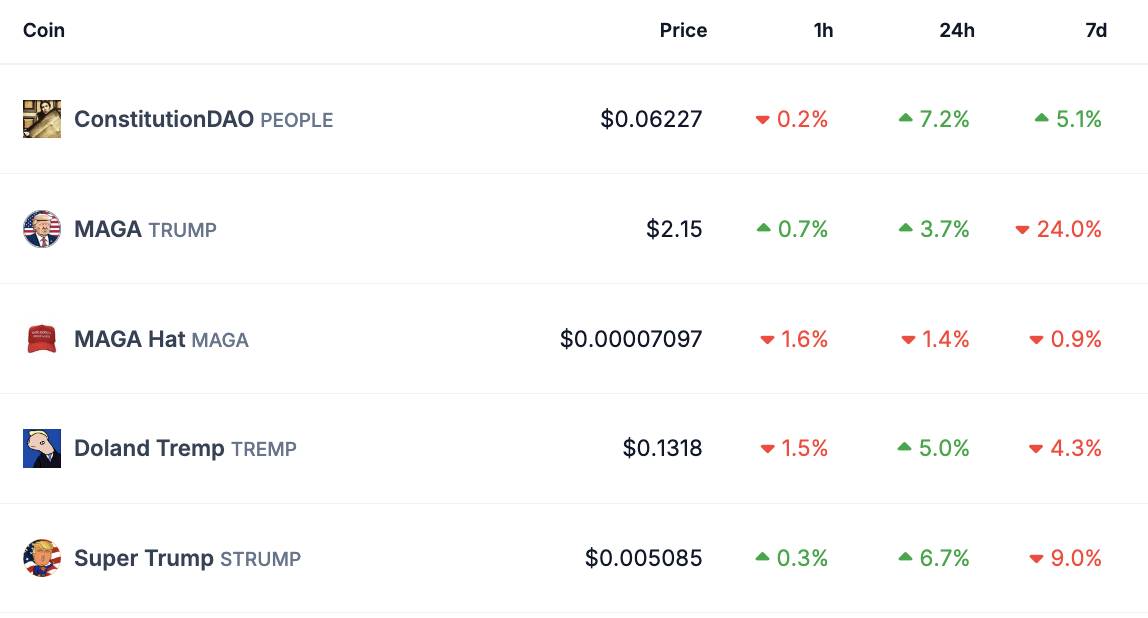Sort by the 1h change header
Screen dimensions: 1148x618
(823, 30)
